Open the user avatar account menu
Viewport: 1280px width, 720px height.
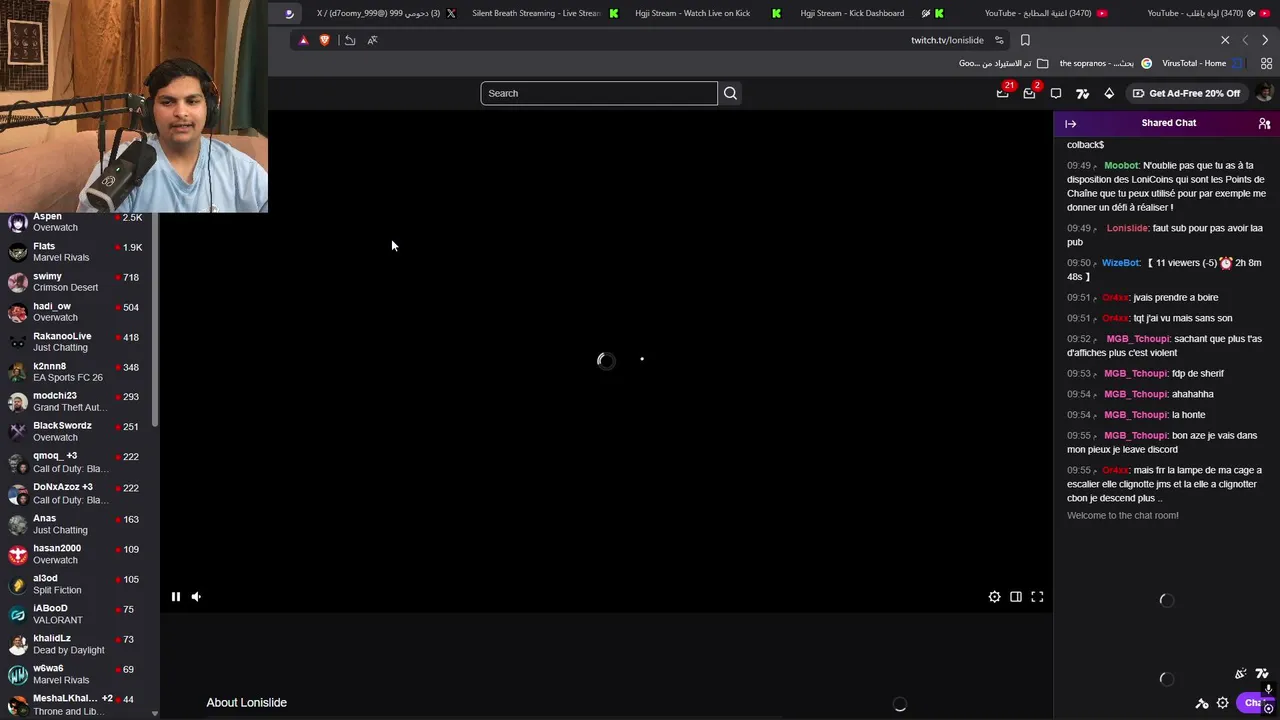1264,93
